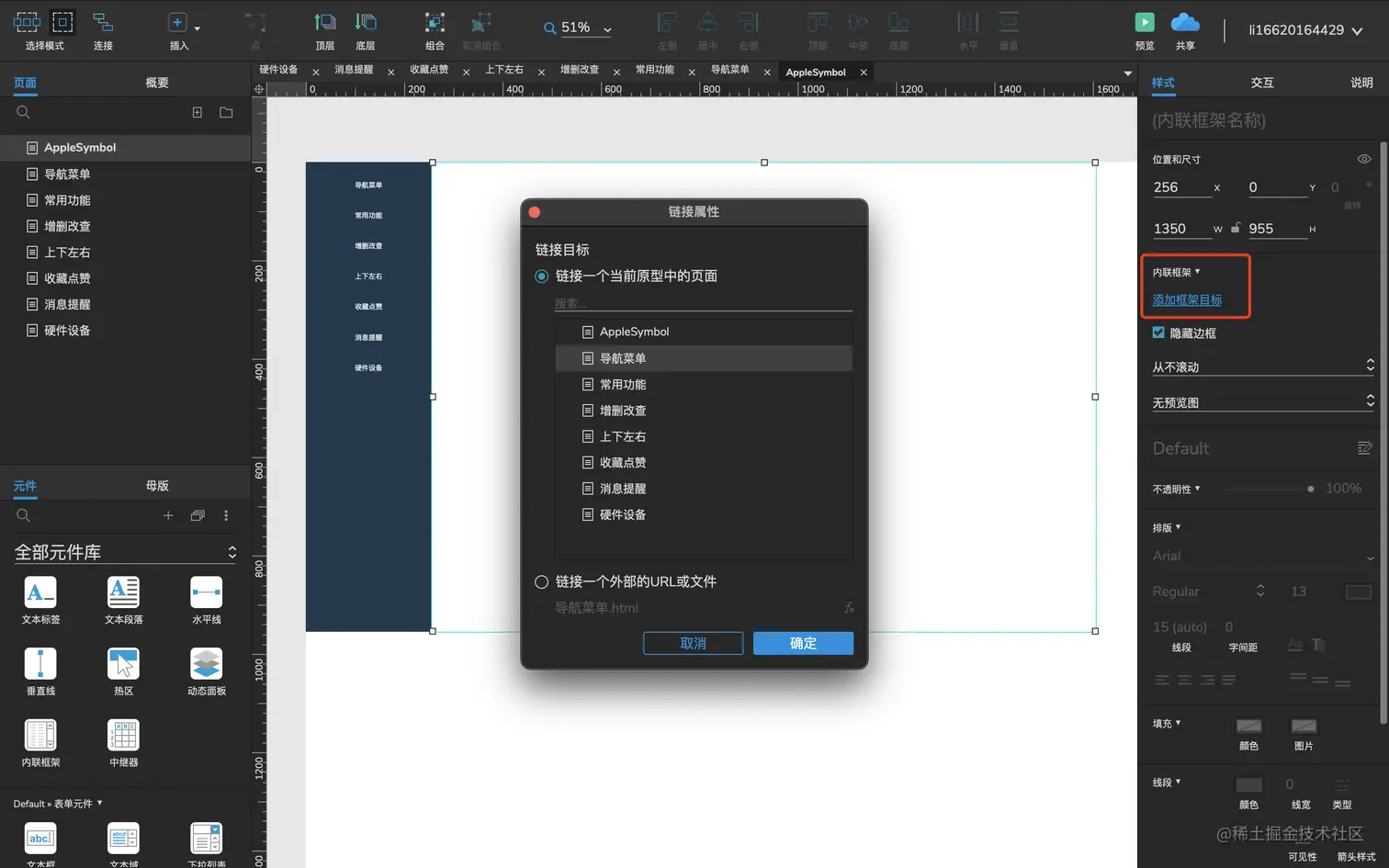Click the X position field showing 256

1181,187
